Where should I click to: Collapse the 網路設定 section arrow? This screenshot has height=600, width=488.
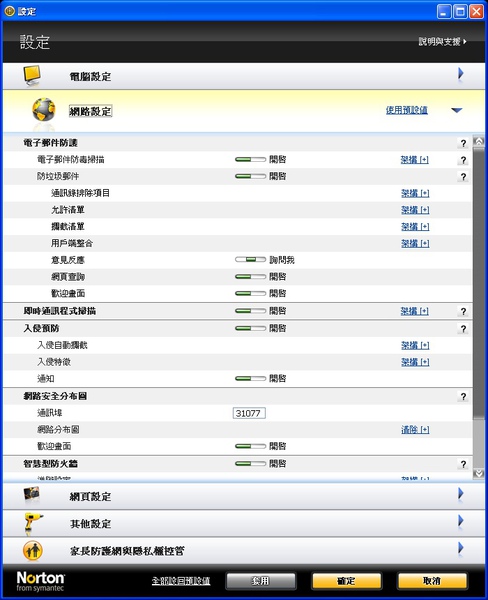pos(457,110)
